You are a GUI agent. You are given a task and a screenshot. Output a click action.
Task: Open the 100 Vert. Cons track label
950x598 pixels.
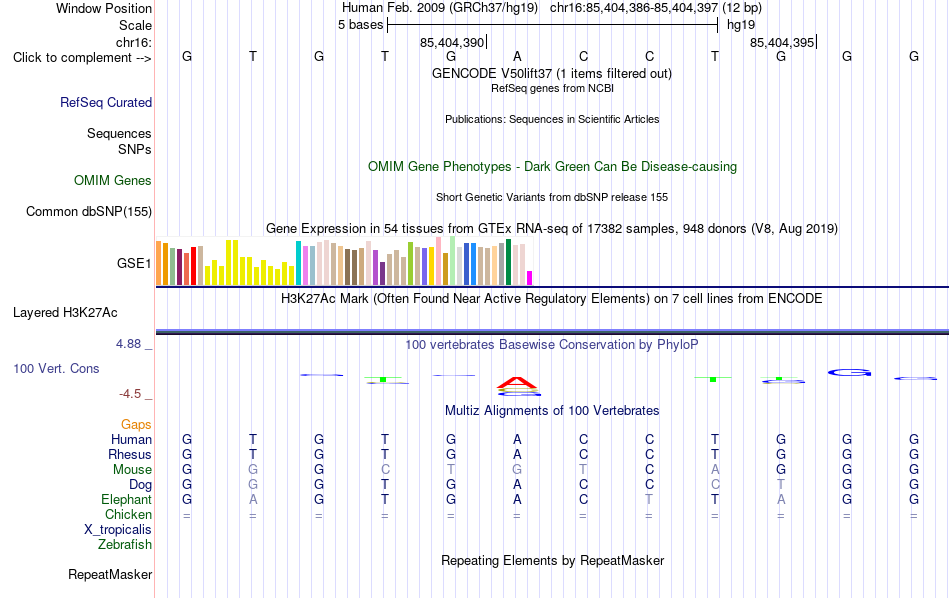[56, 368]
